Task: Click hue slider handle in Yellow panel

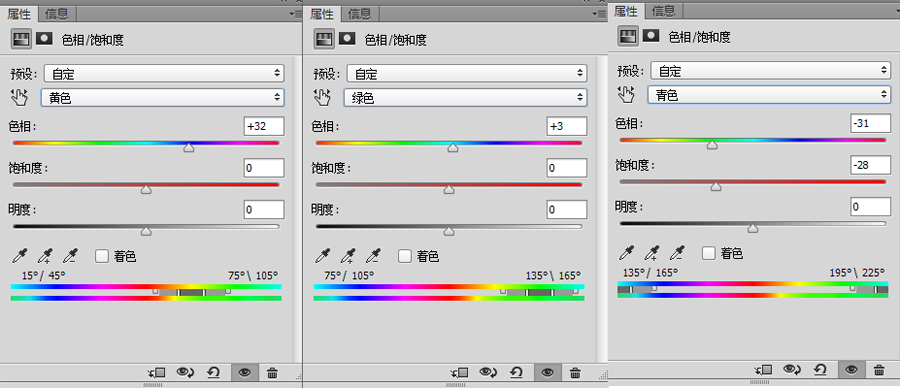Action: point(188,148)
